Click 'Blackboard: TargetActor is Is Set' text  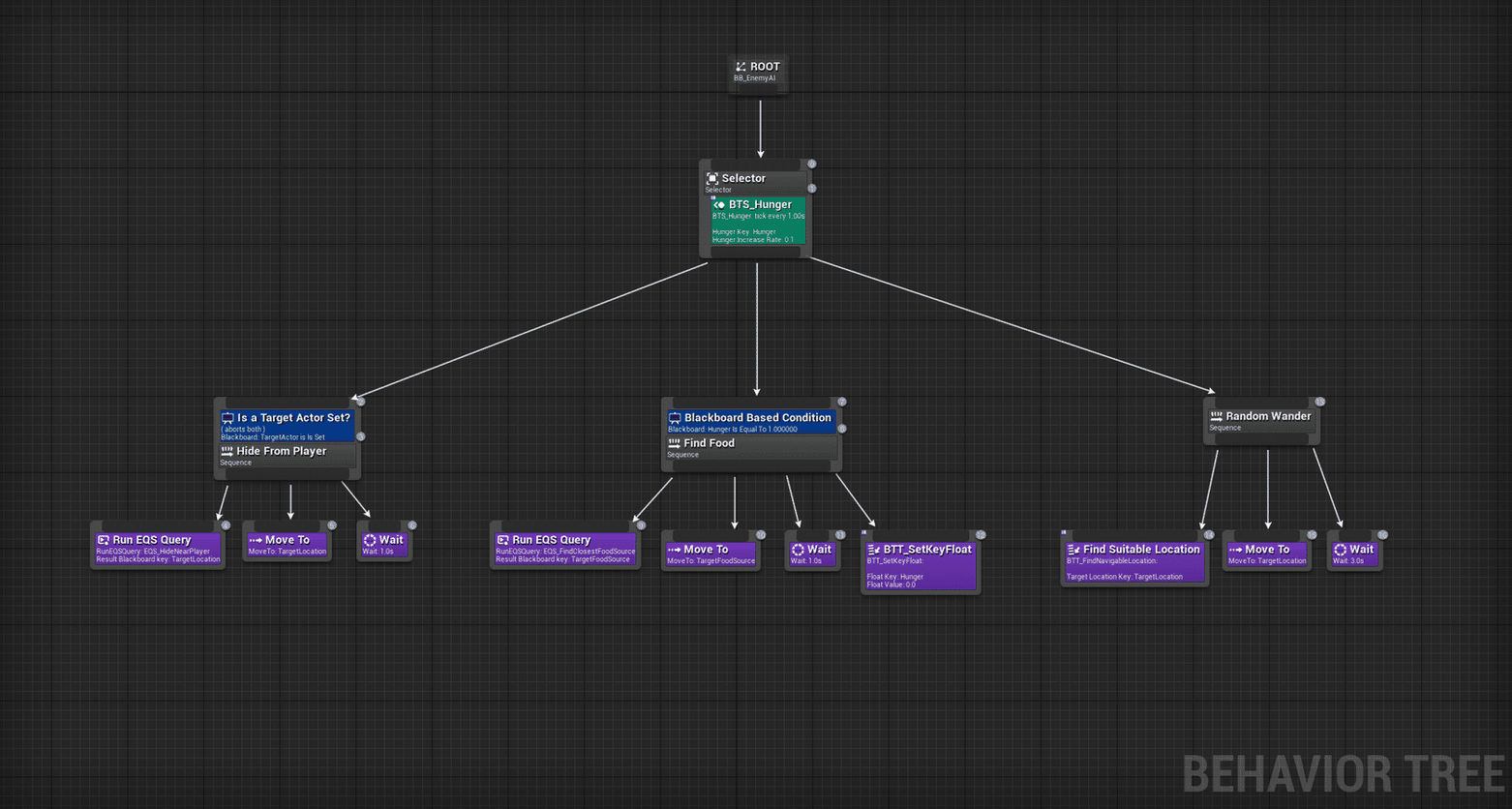click(273, 437)
